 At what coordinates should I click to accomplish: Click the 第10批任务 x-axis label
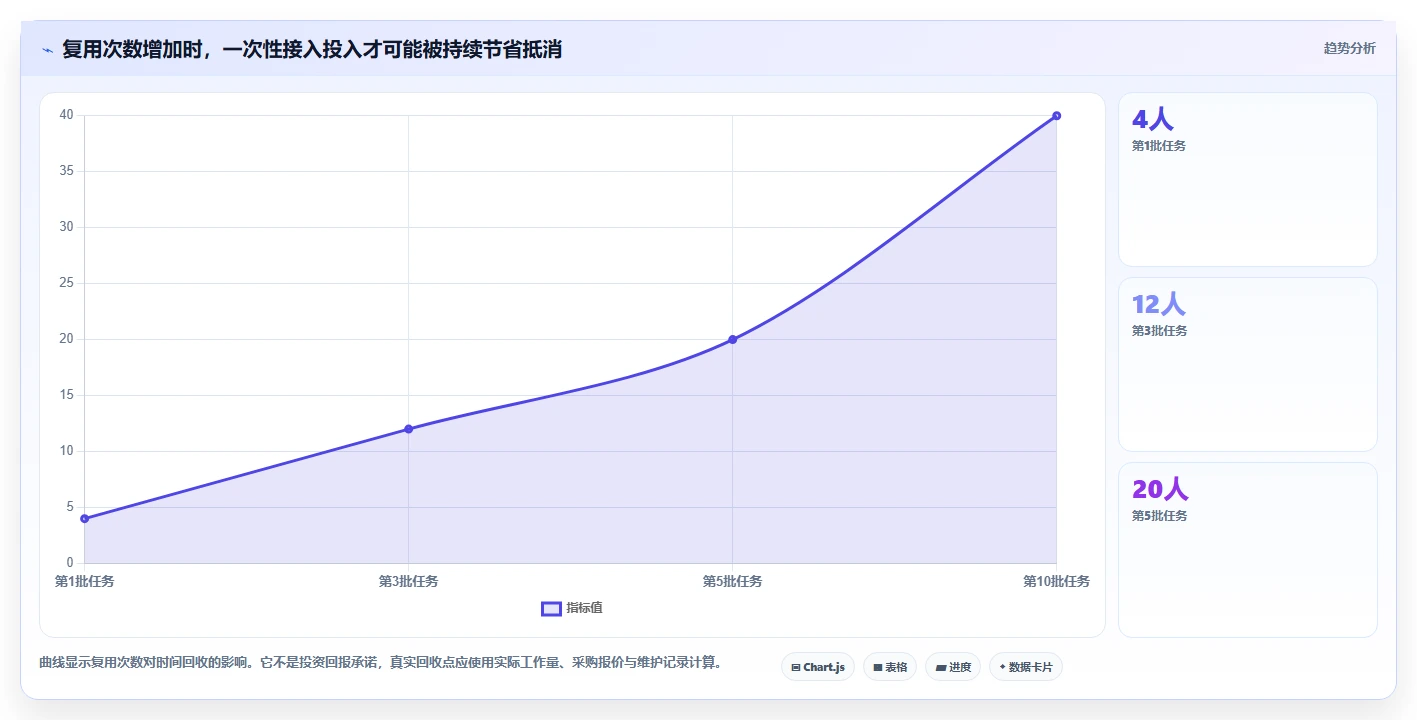click(x=1056, y=581)
